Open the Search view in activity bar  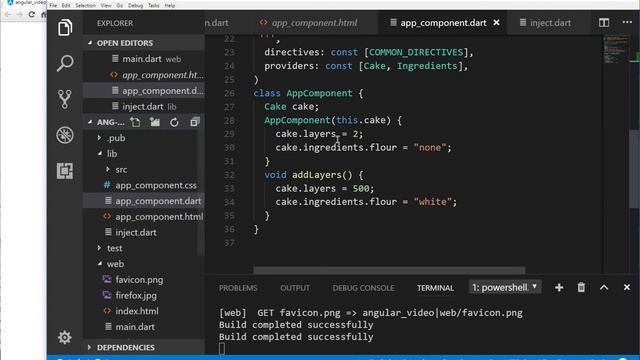(65, 63)
